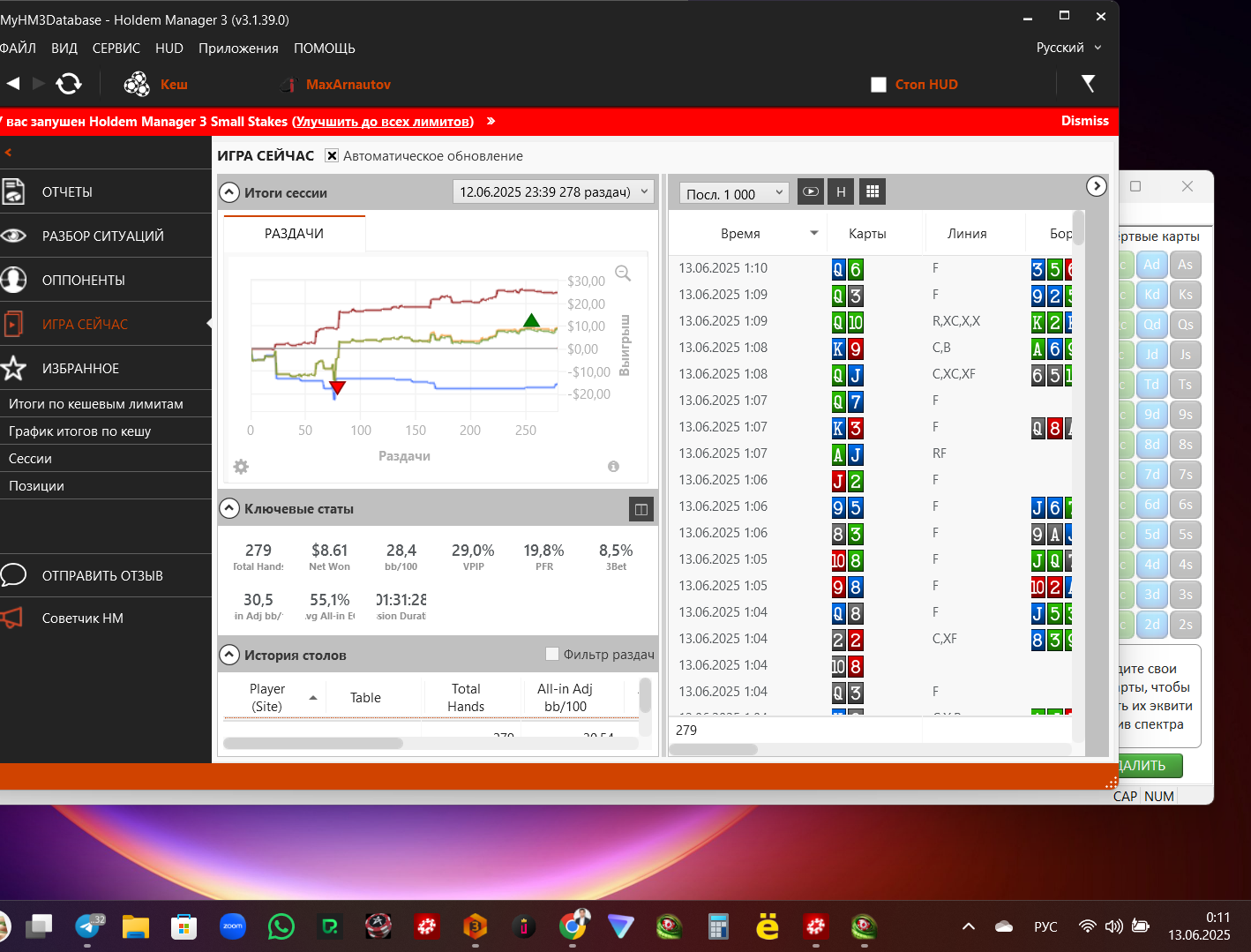Toggle Ad card in dead cards window
Screen dimensions: 1251x952
(1151, 265)
